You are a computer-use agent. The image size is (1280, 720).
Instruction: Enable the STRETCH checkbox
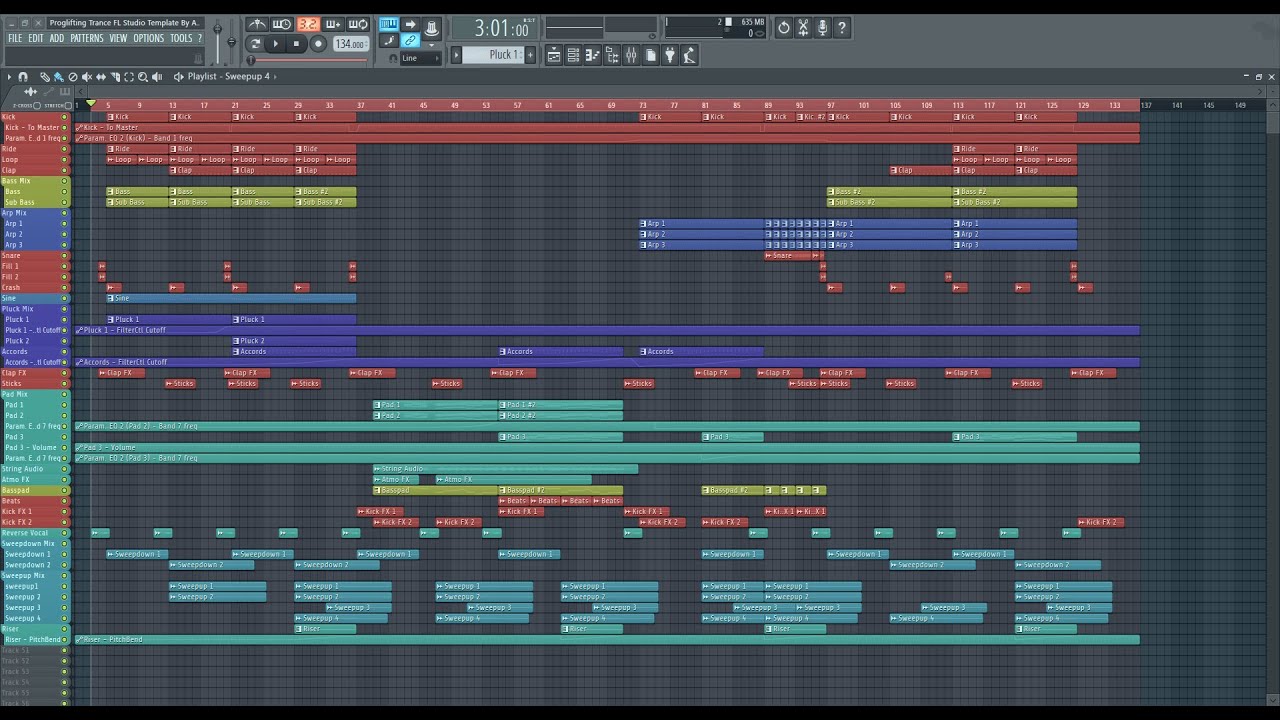[67, 105]
